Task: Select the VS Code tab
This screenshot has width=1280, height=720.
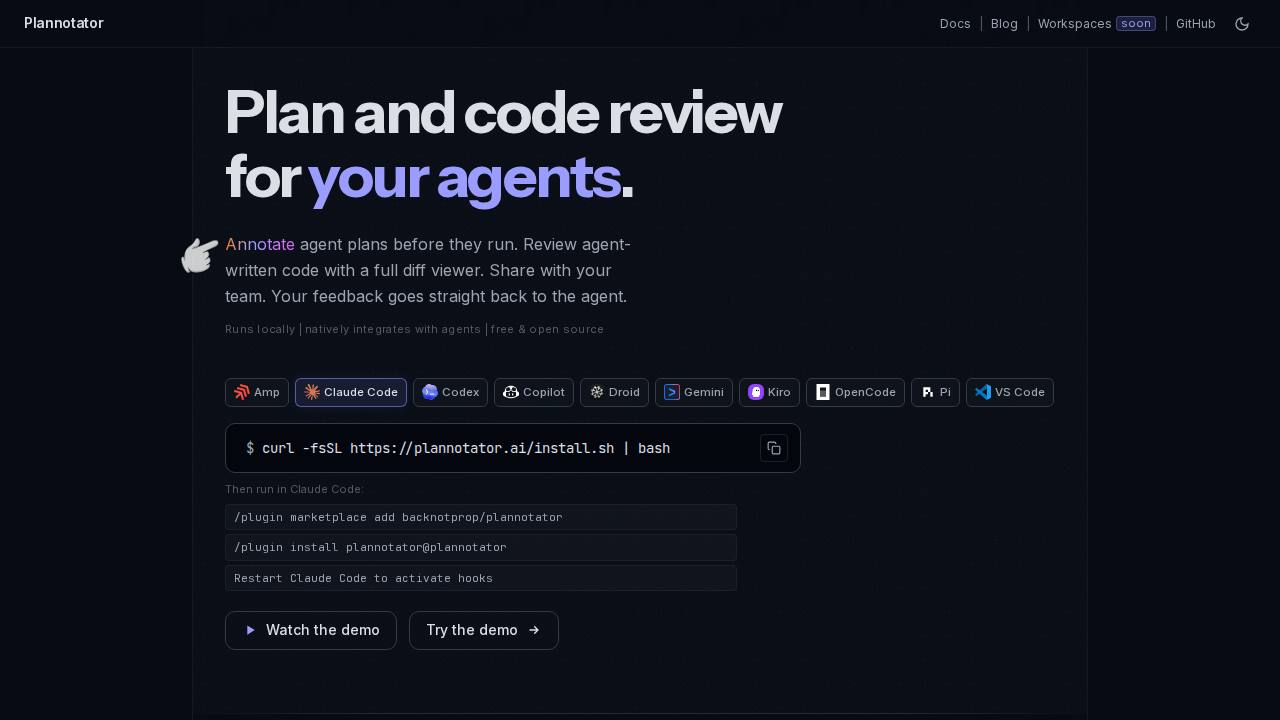Action: click(1010, 392)
